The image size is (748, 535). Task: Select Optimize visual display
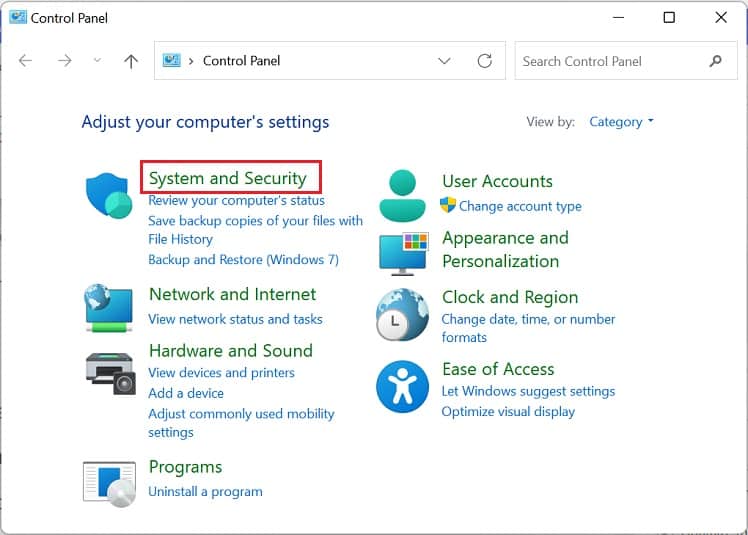click(508, 412)
